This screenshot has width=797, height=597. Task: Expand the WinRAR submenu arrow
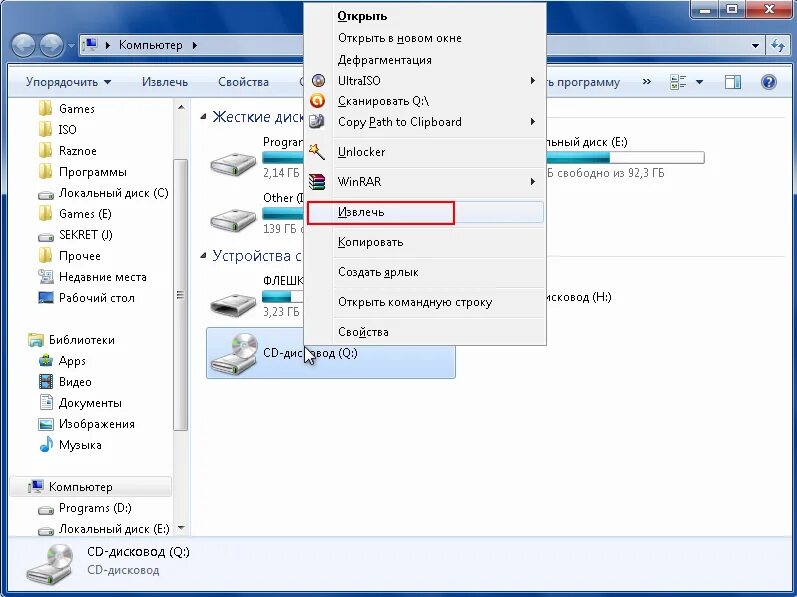(x=532, y=181)
